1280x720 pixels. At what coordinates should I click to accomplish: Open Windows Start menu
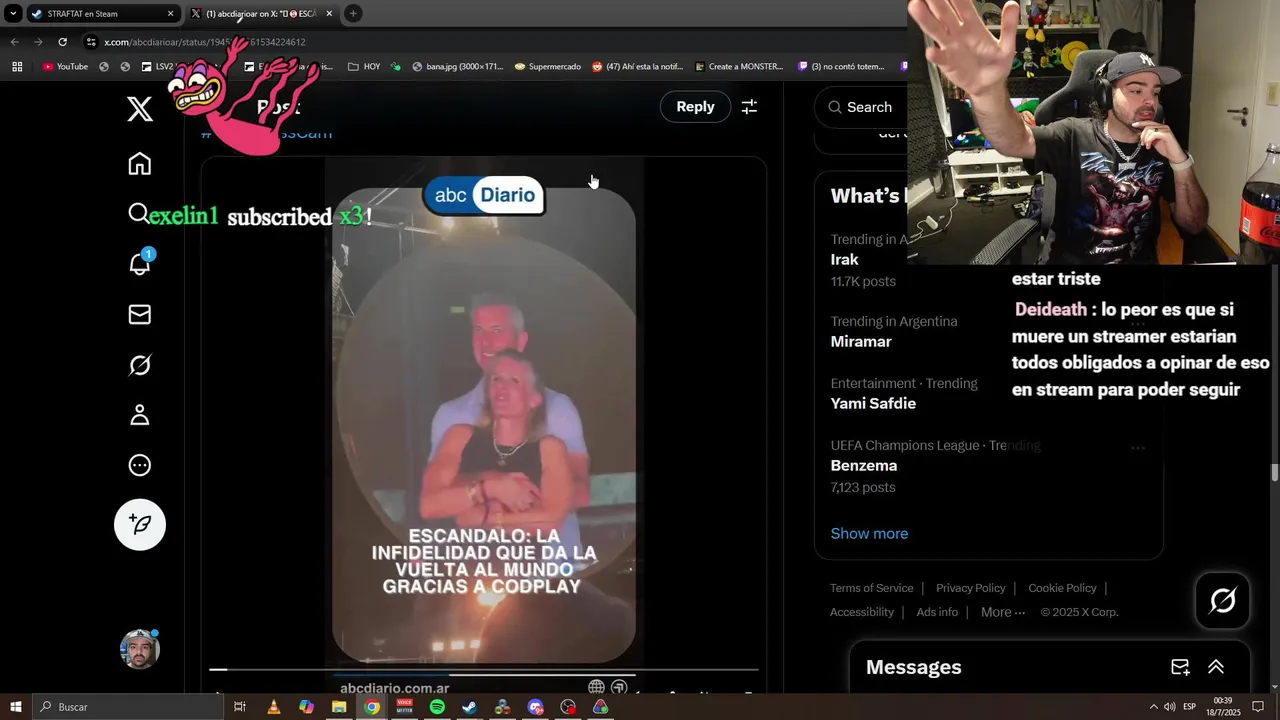[15, 707]
